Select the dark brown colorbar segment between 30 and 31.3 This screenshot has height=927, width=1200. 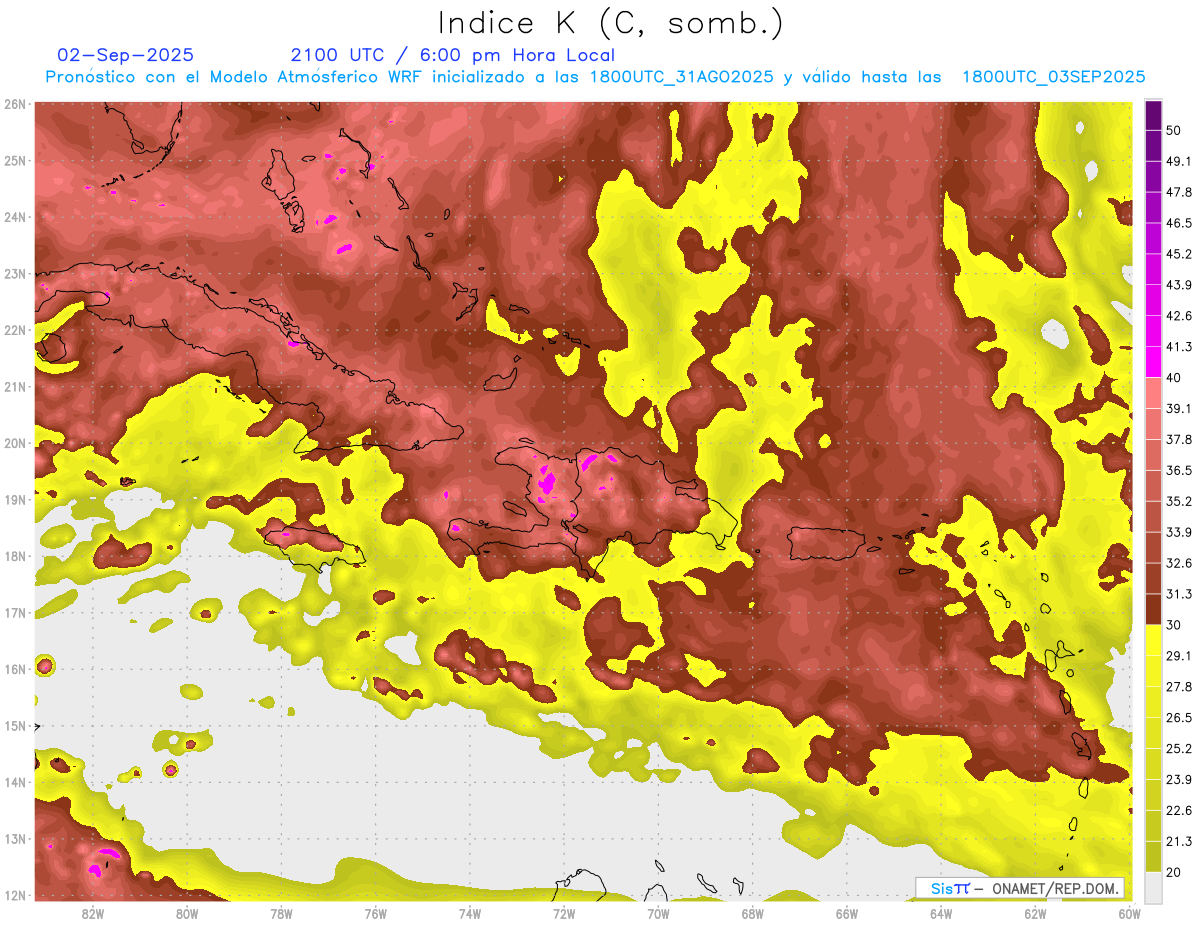tap(1153, 610)
